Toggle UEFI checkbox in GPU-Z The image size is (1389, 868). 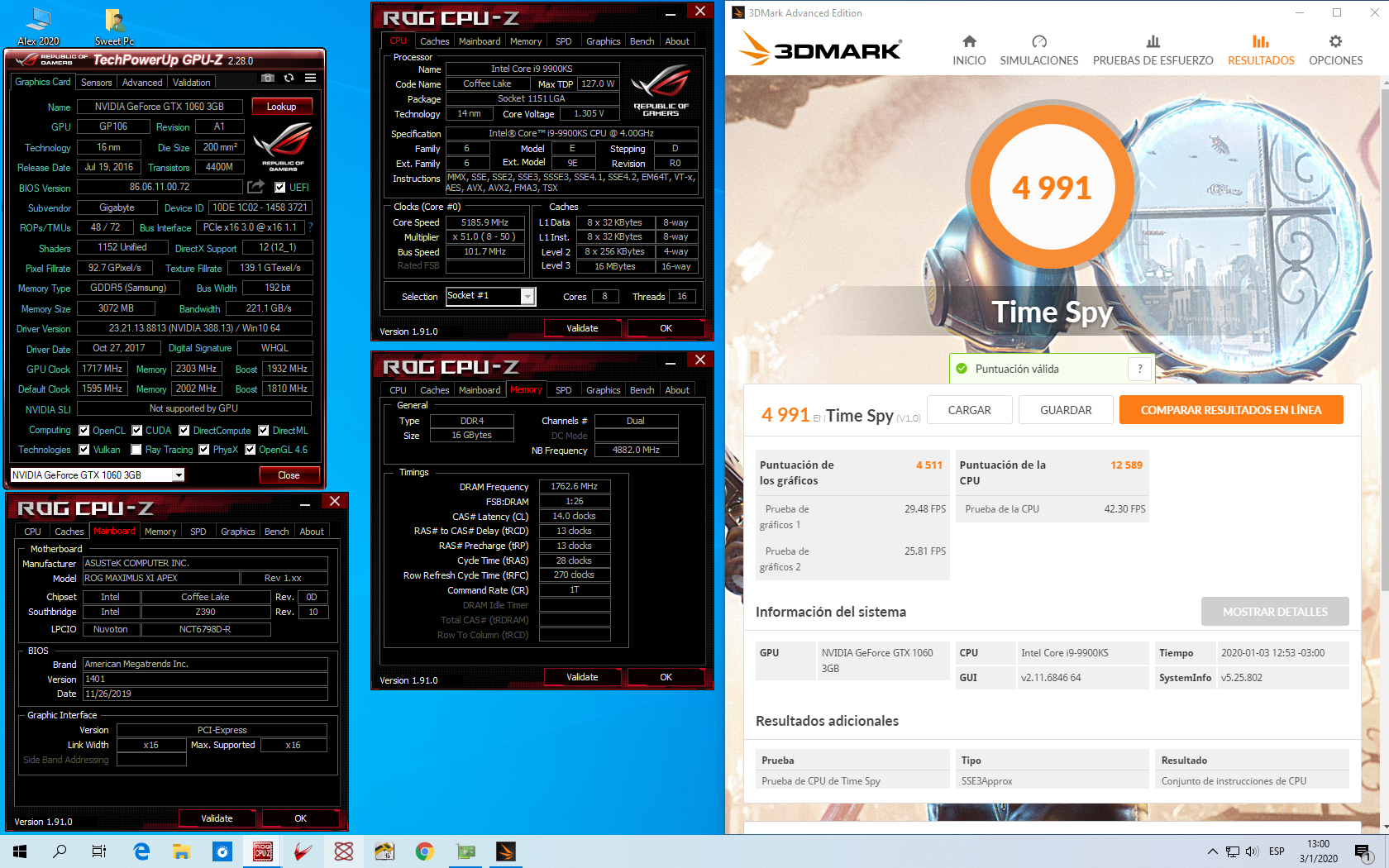(280, 188)
